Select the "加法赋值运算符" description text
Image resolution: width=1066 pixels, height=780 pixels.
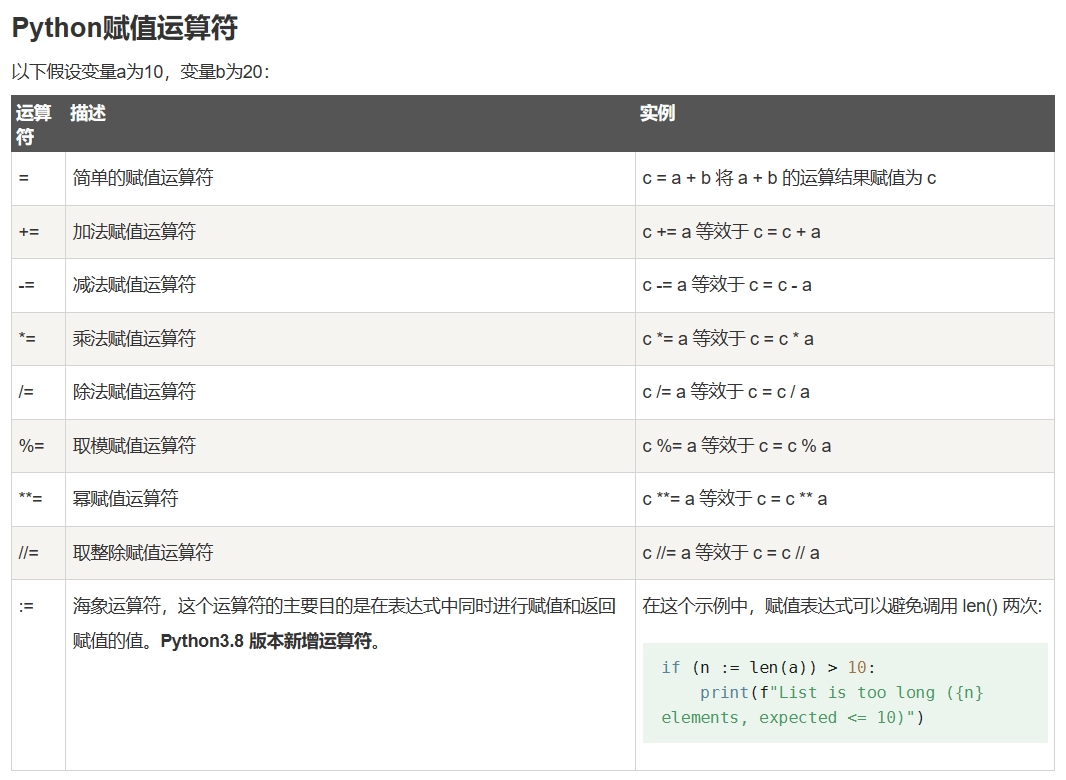click(x=134, y=232)
